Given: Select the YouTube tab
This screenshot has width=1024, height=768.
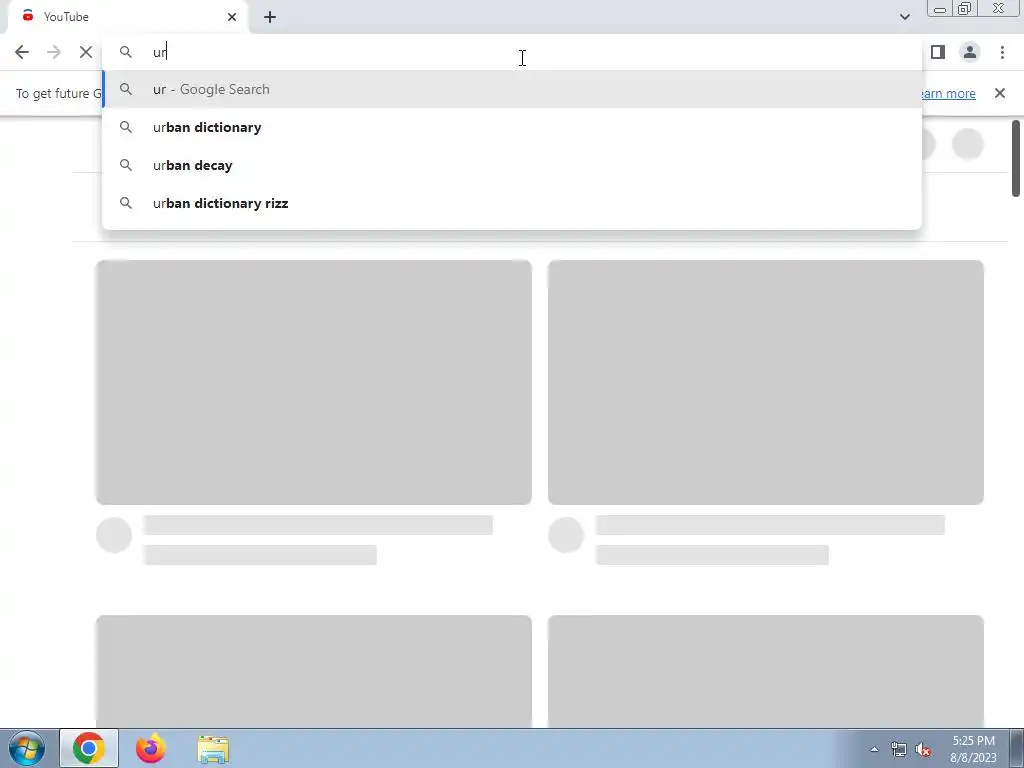Looking at the screenshot, I should pyautogui.click(x=129, y=18).
